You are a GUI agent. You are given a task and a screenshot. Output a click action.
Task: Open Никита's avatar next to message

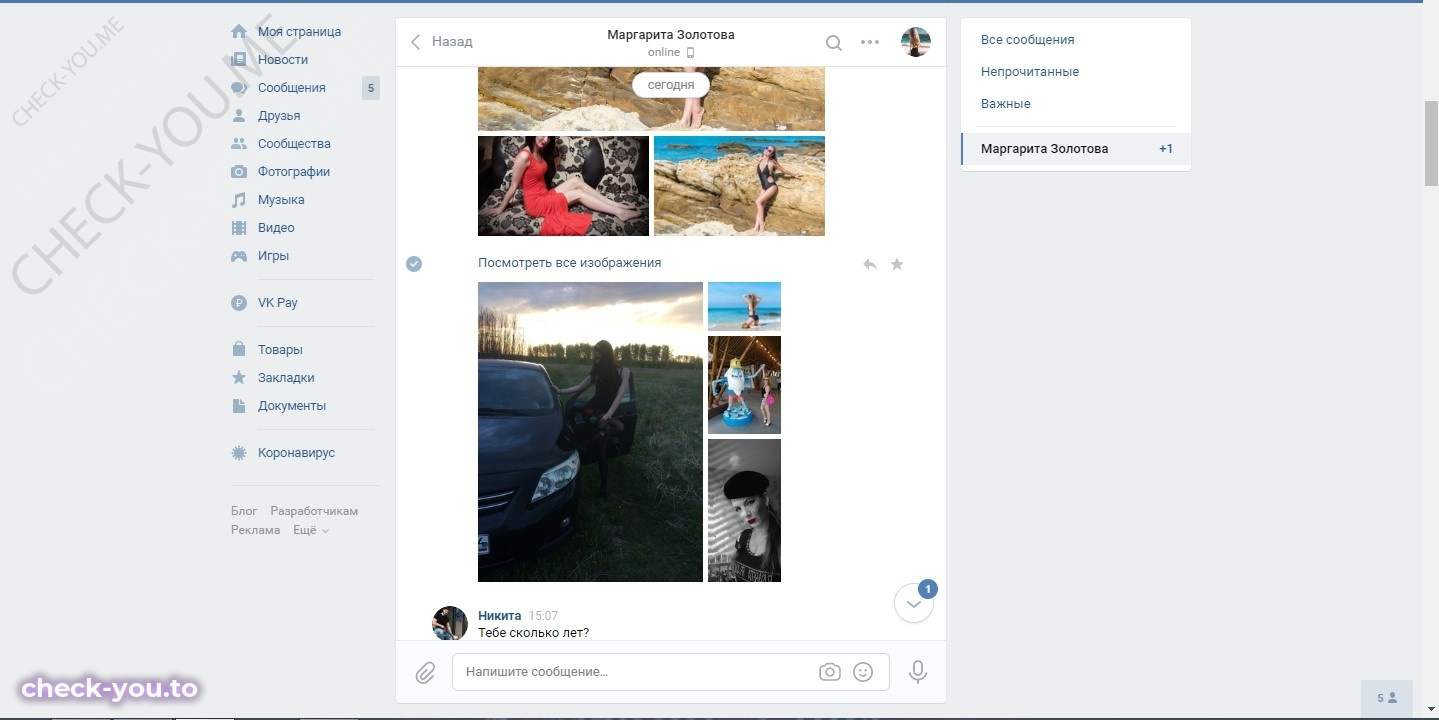(450, 623)
